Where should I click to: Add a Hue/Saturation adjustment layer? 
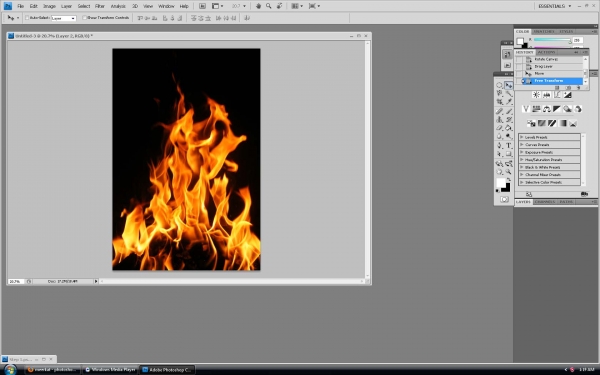tap(536, 109)
